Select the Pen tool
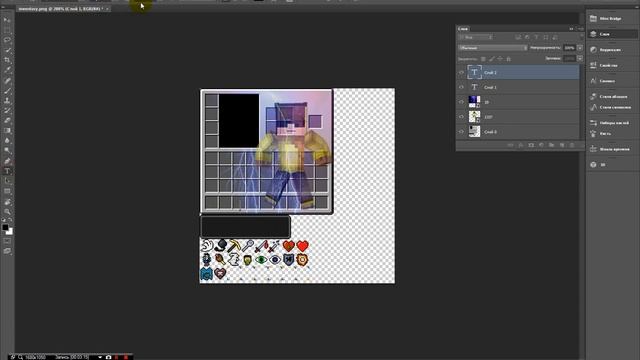This screenshot has width=640, height=360. click(x=7, y=161)
